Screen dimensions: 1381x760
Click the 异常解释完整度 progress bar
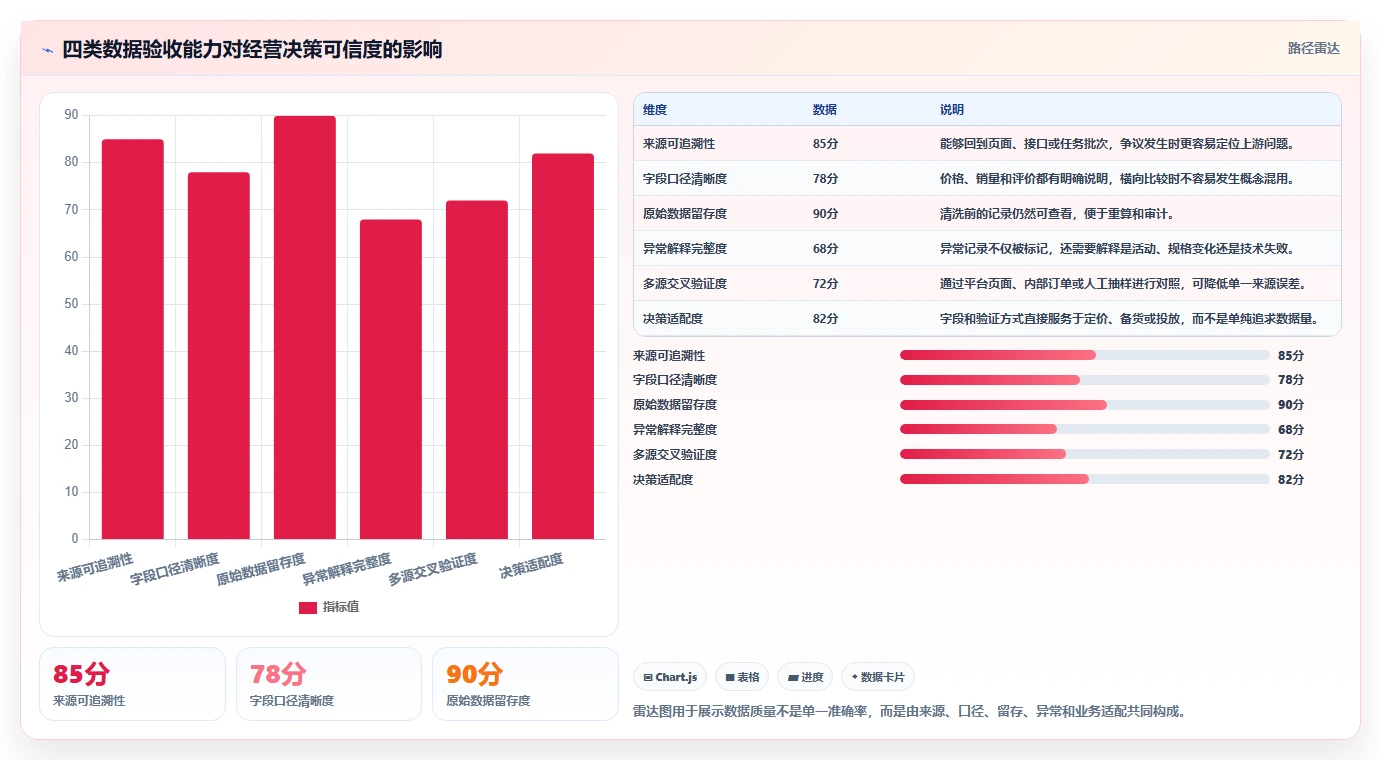[1085, 429]
